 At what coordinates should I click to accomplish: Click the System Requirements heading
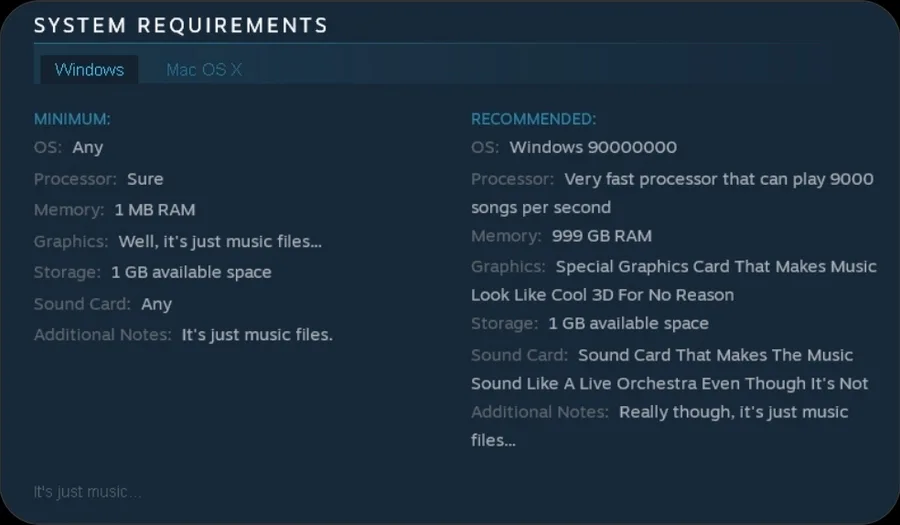pos(181,25)
